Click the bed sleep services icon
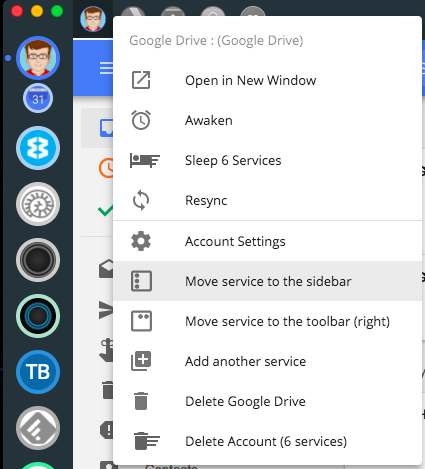This screenshot has height=469, width=425. tap(145, 160)
